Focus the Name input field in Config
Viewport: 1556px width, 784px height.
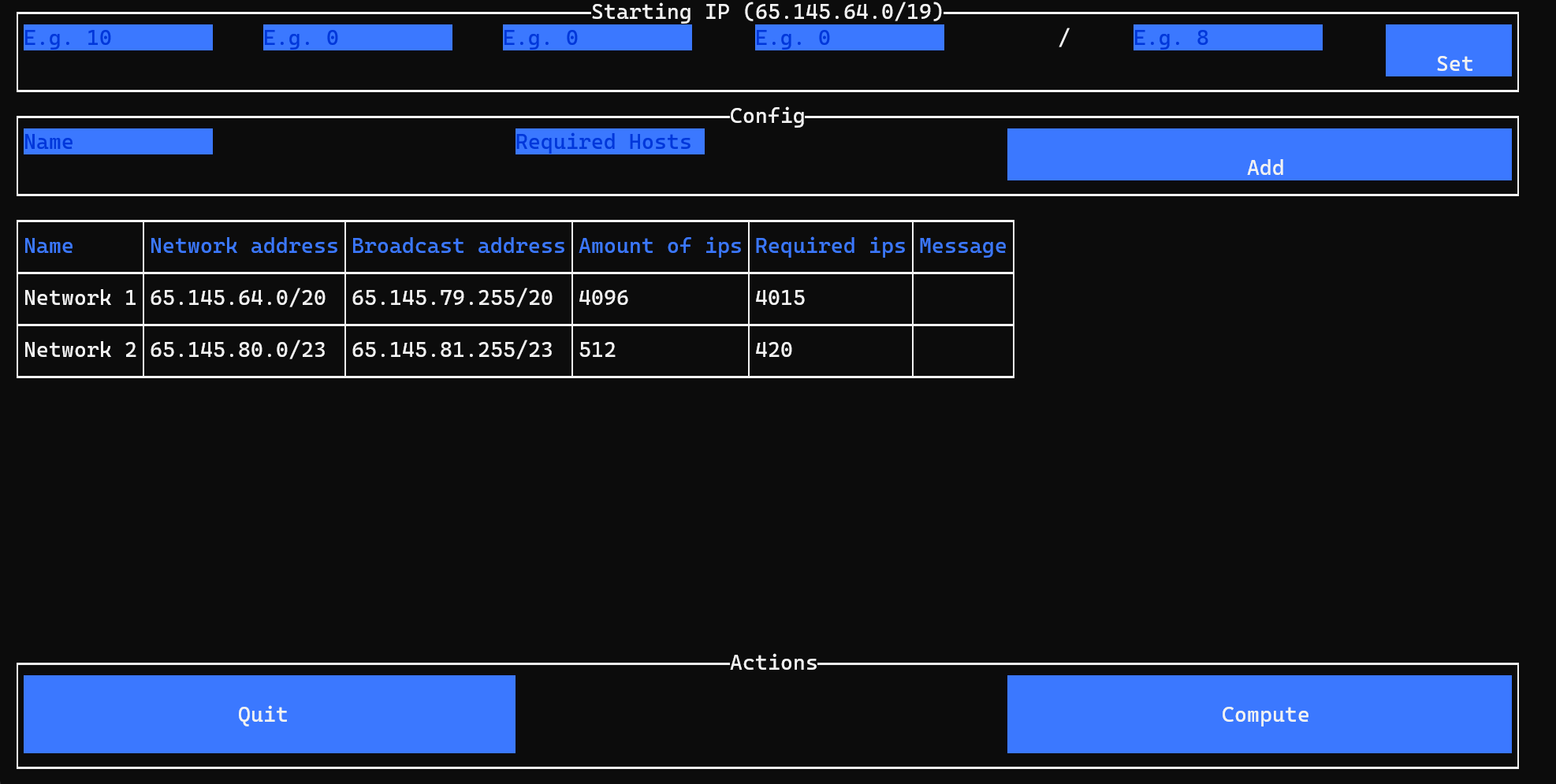click(x=117, y=142)
